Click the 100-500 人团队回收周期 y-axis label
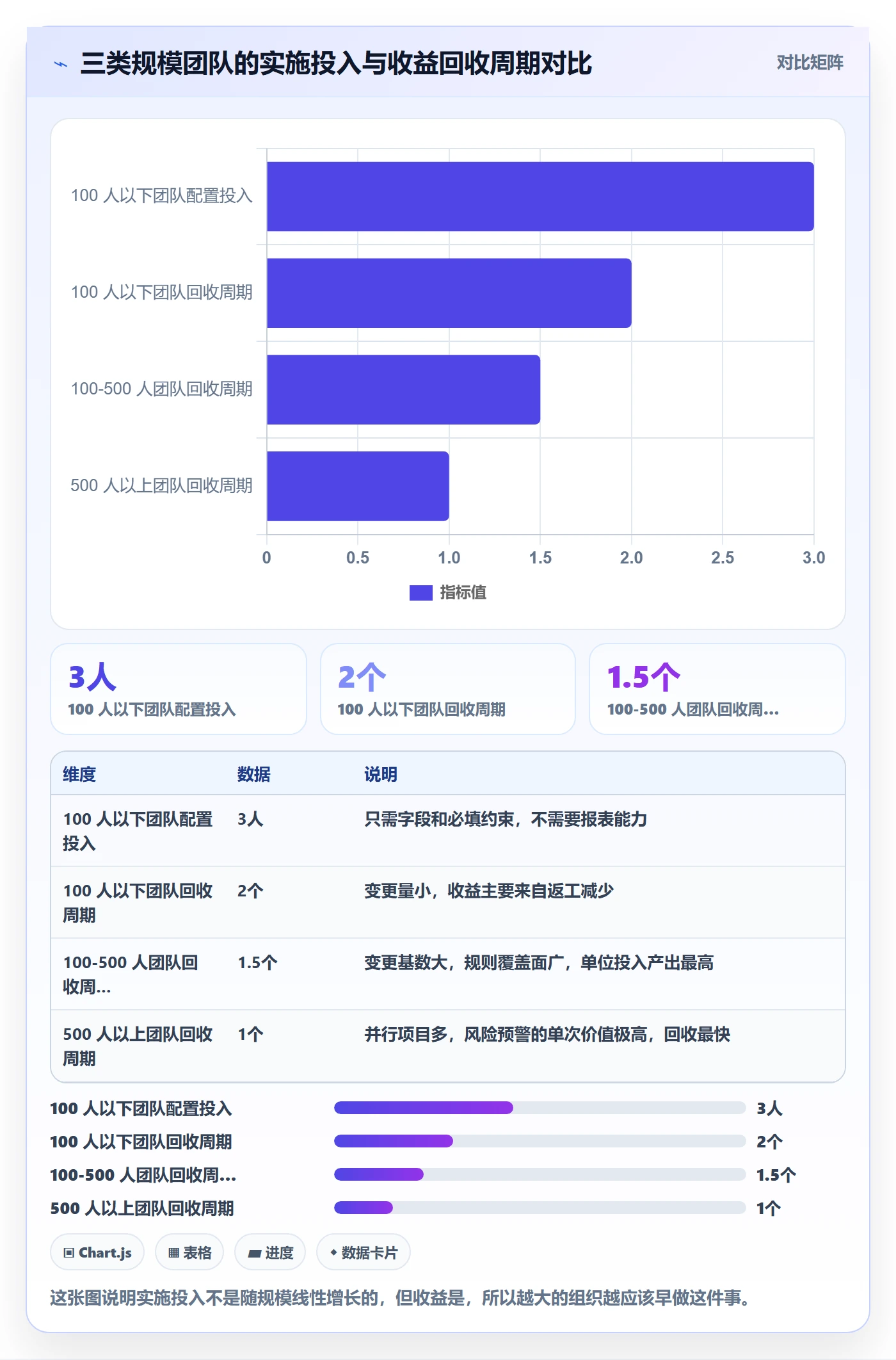The height and width of the screenshot is (1360, 896). pos(162,389)
